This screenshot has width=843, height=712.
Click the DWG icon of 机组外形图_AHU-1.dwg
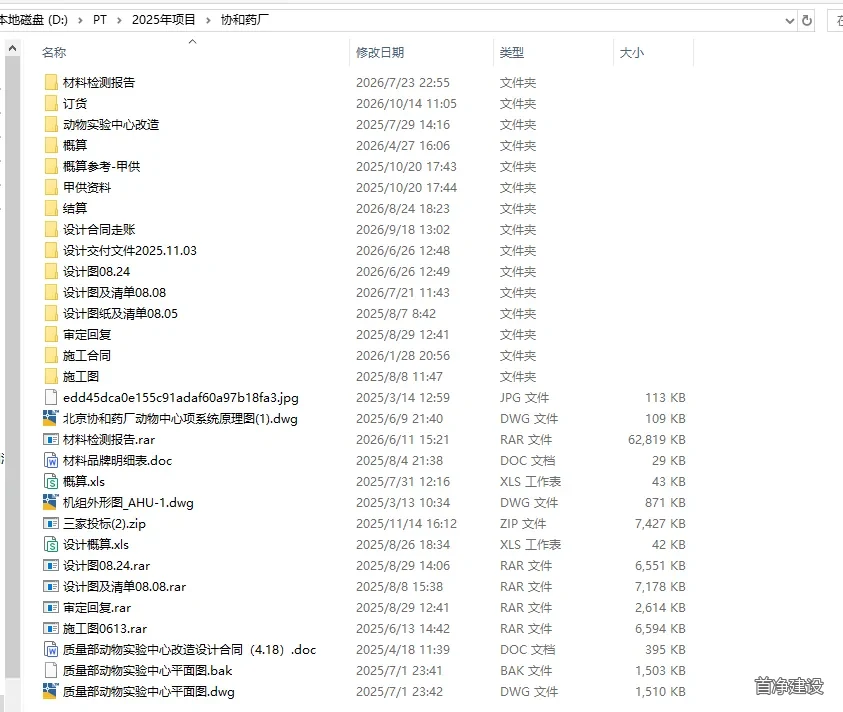coord(51,502)
